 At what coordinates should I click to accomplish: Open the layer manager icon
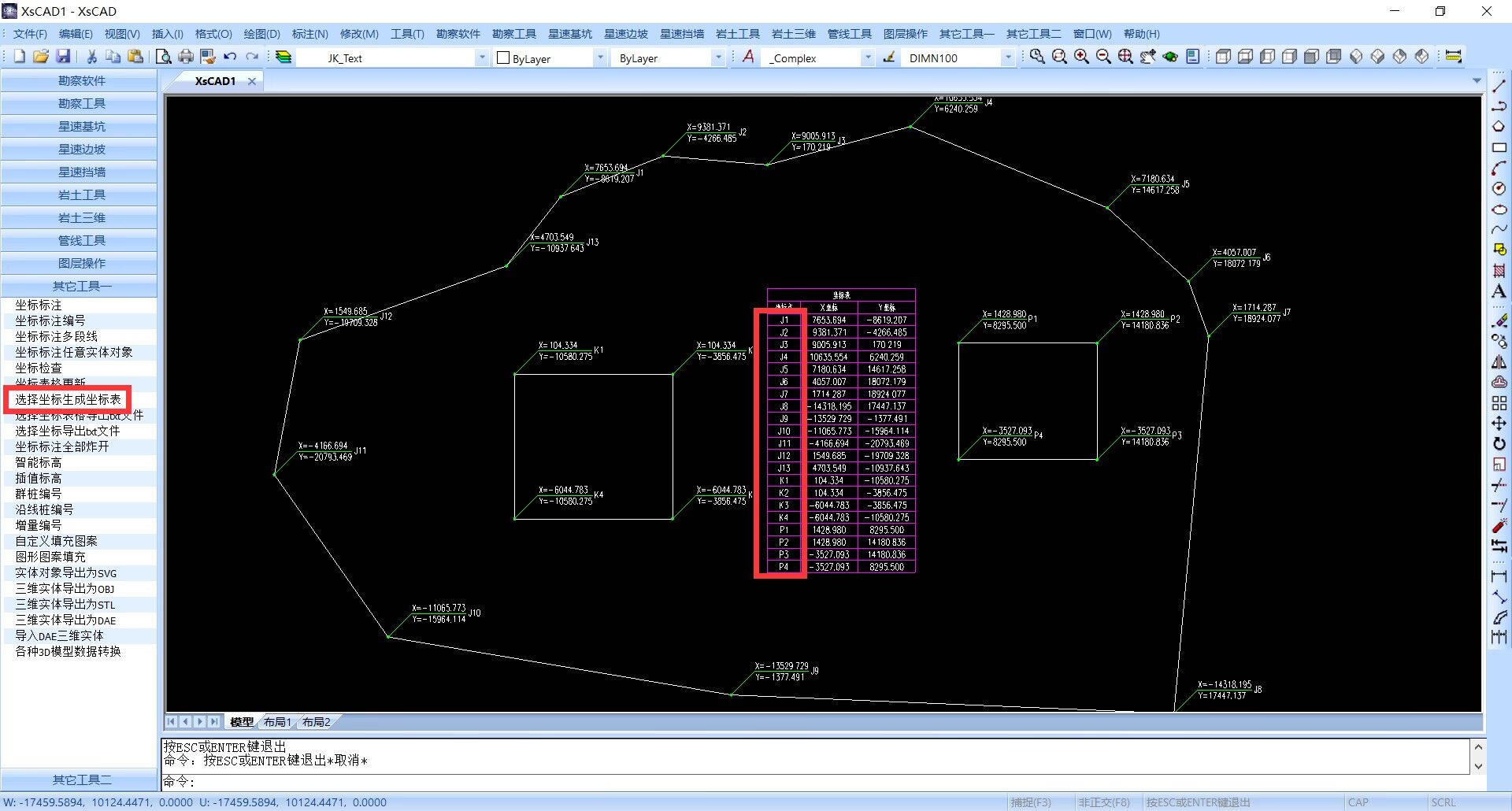click(283, 57)
